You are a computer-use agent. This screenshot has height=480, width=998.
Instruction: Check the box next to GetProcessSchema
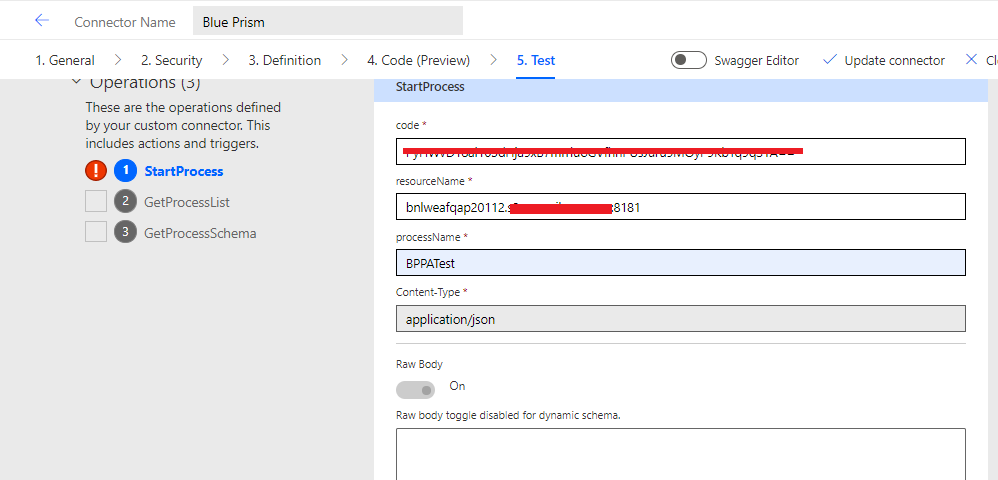click(x=96, y=232)
